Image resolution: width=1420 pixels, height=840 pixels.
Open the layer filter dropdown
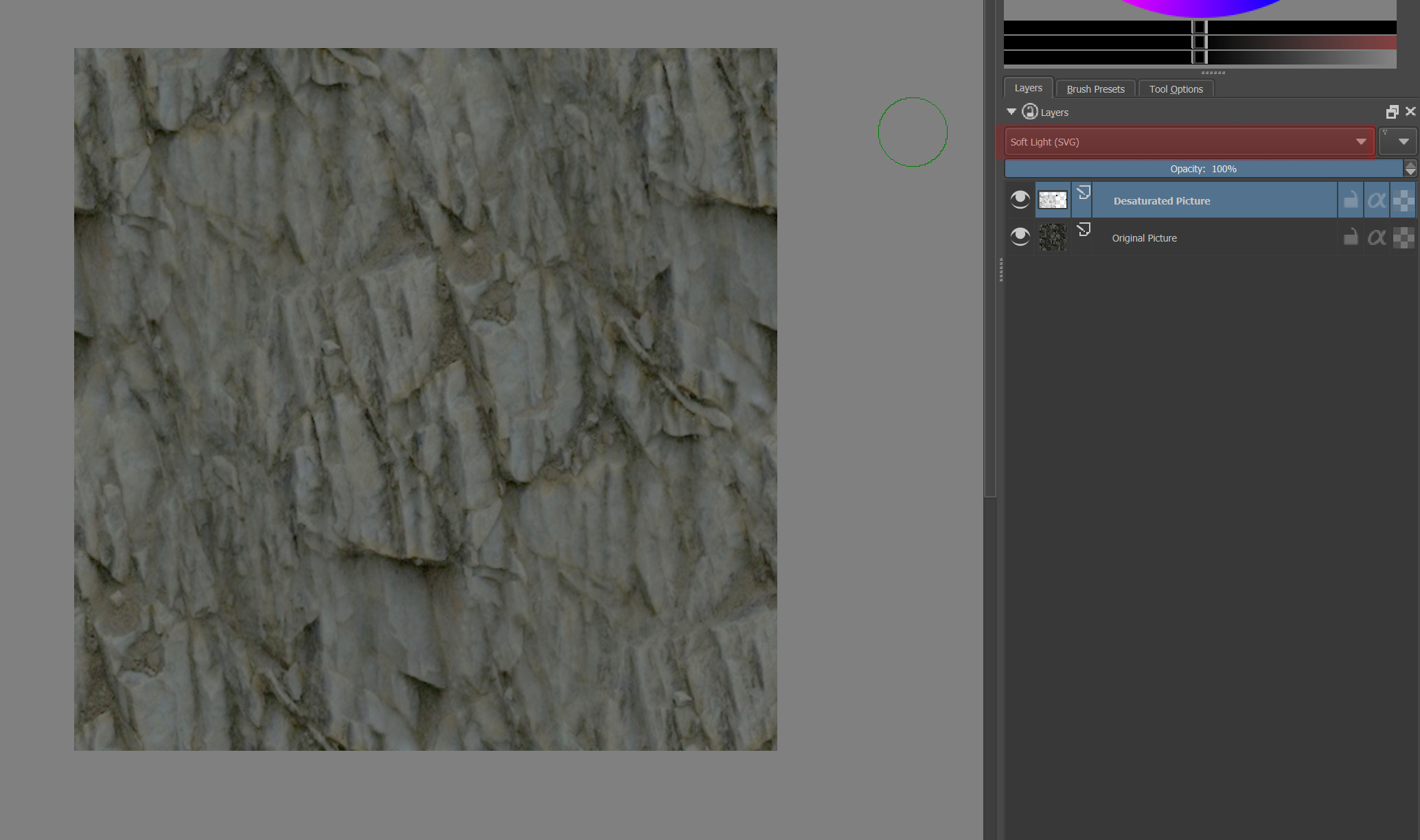[x=1397, y=141]
